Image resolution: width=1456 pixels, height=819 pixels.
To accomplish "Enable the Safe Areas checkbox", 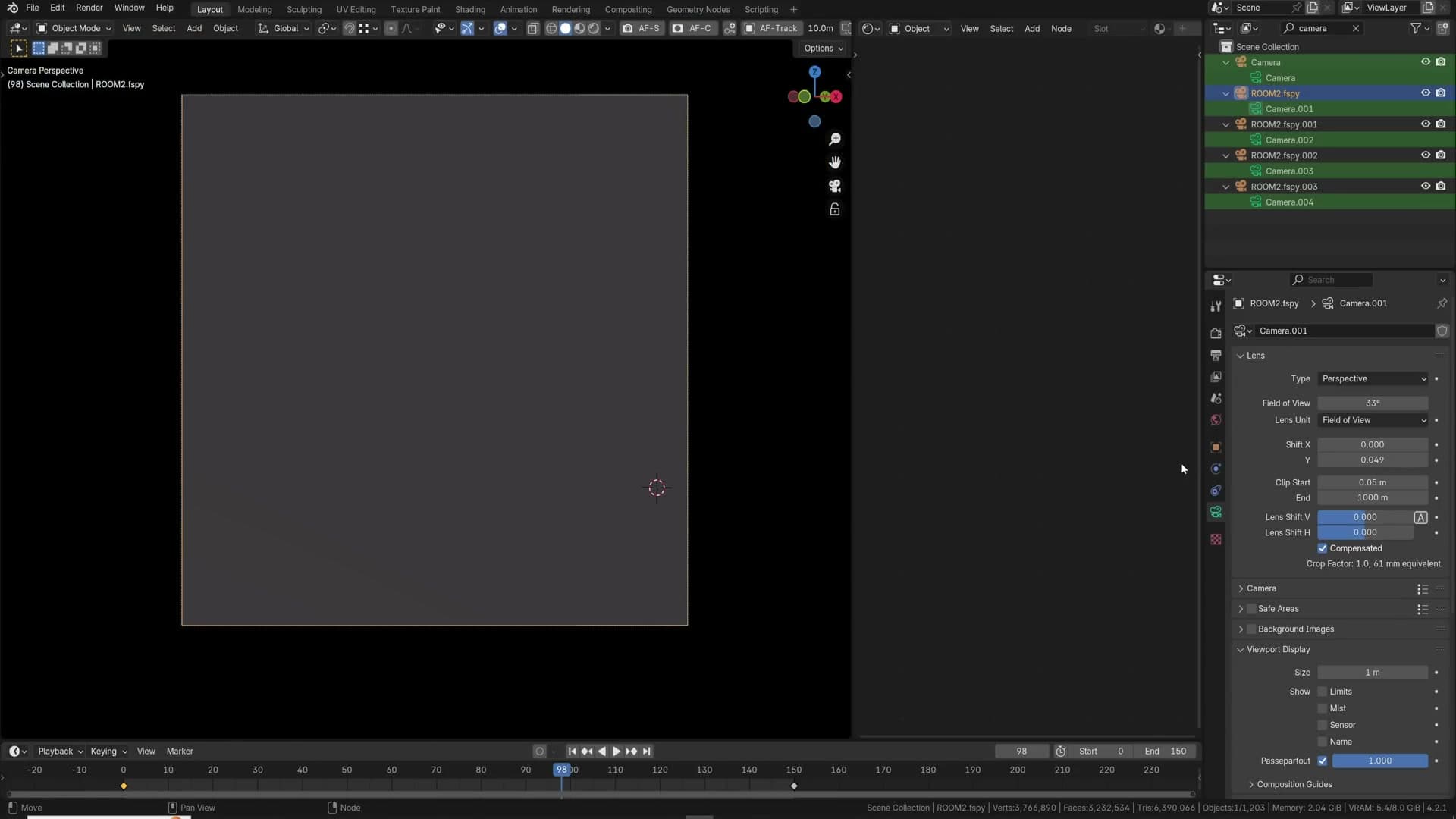I will pos(1251,609).
